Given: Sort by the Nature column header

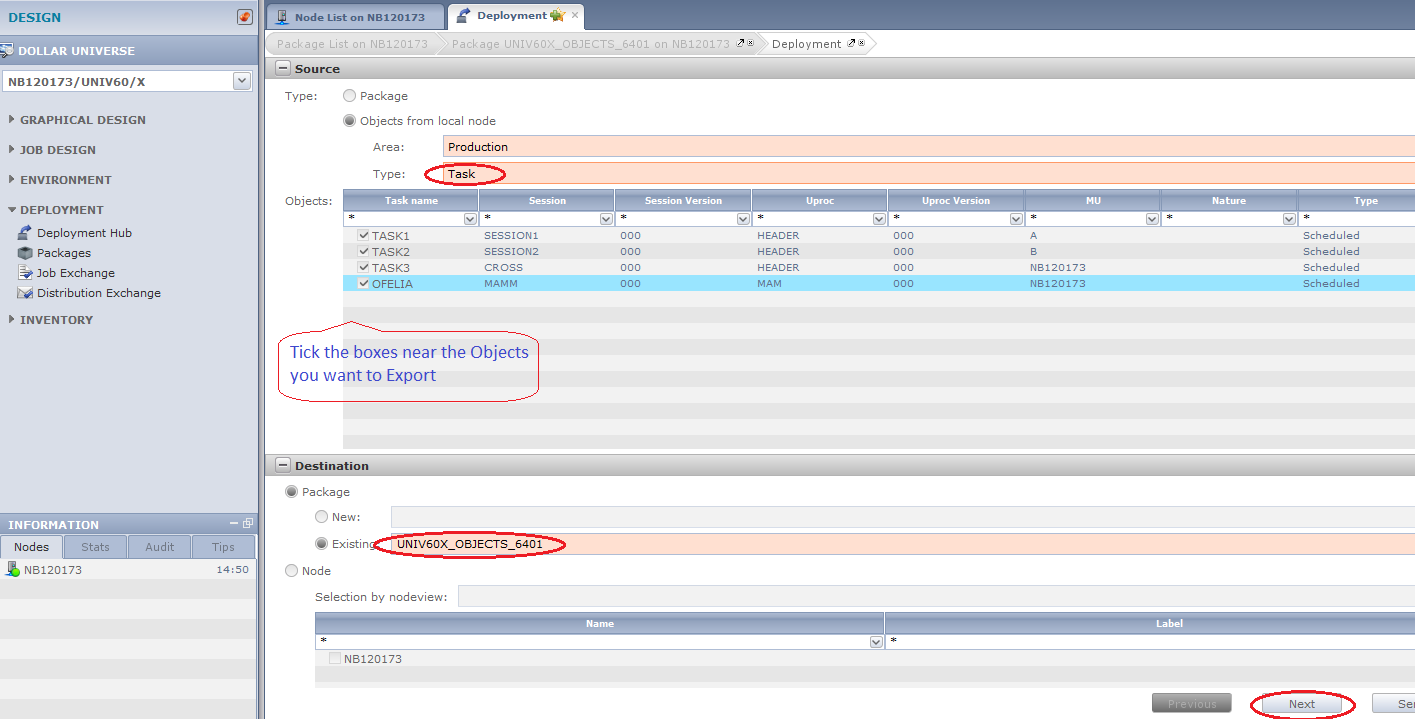Looking at the screenshot, I should [1229, 201].
